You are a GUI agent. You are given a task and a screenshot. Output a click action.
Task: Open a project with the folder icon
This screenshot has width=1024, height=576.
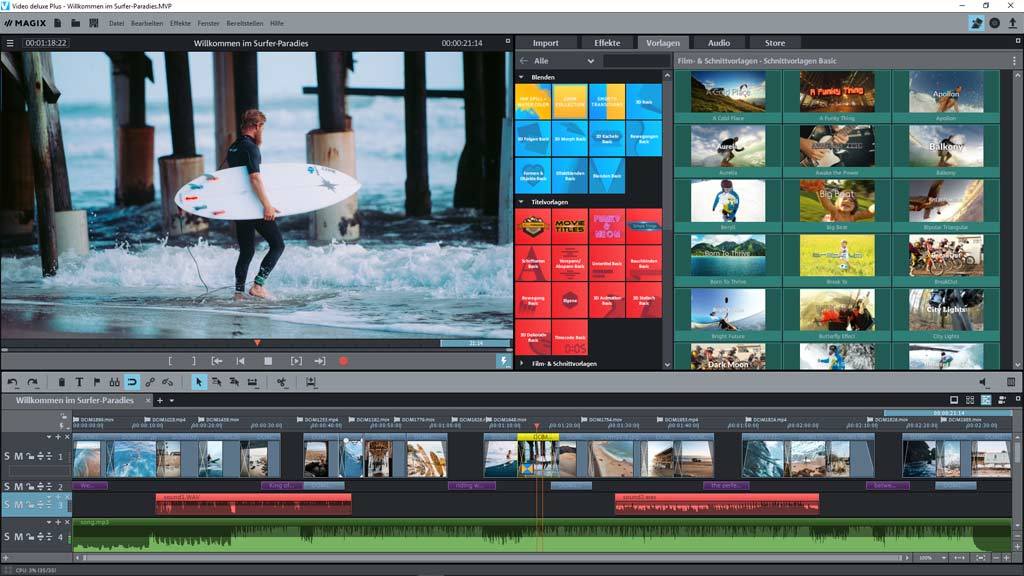(76, 23)
